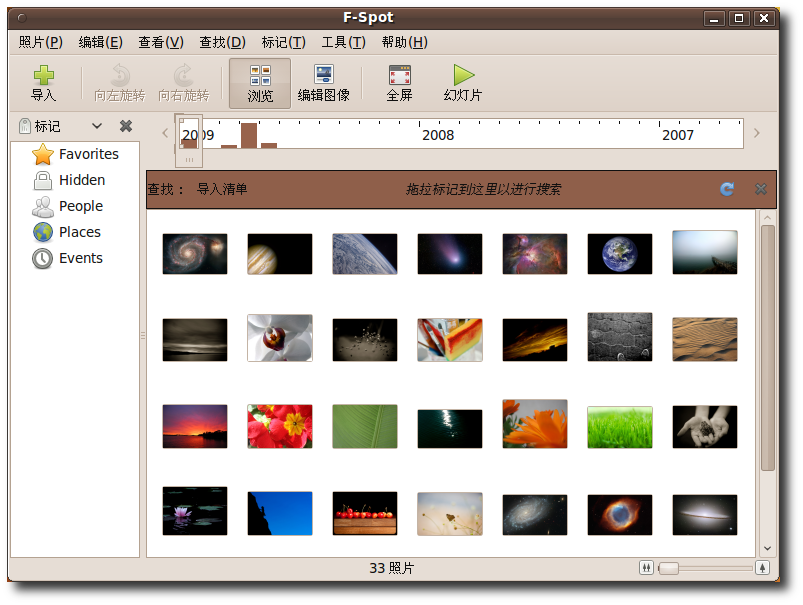Switch to Browse view in toolbar
Viewport: 803px width, 605px height.
260,84
